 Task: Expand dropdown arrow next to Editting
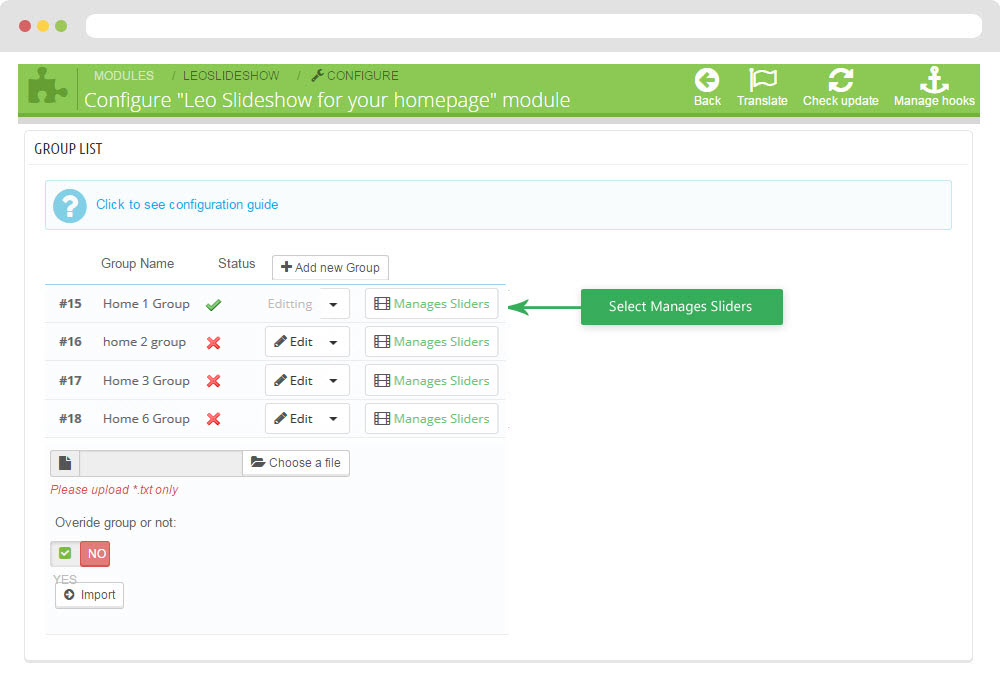click(334, 304)
